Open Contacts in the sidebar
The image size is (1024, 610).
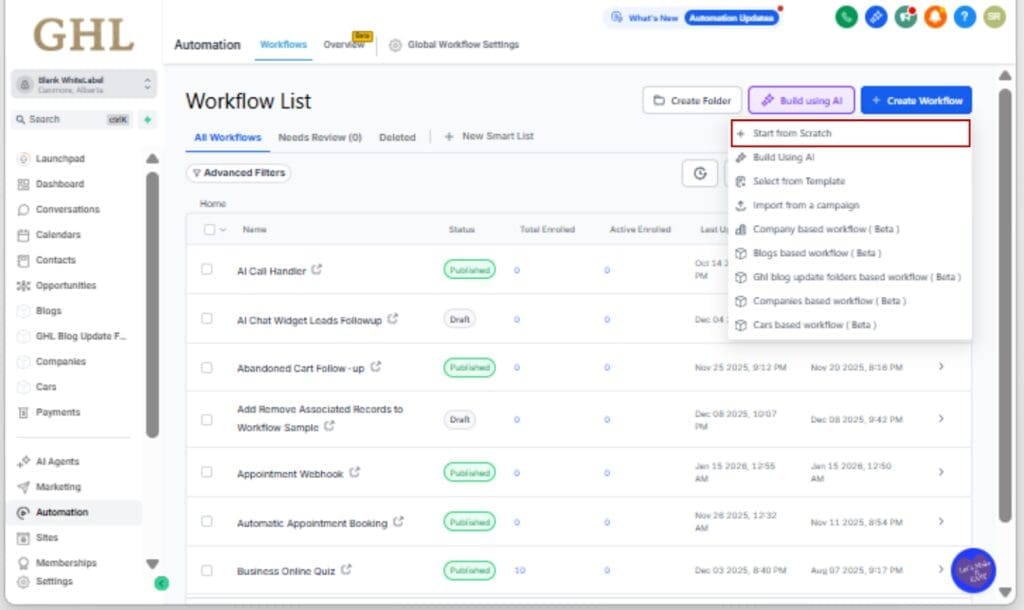pyautogui.click(x=56, y=260)
